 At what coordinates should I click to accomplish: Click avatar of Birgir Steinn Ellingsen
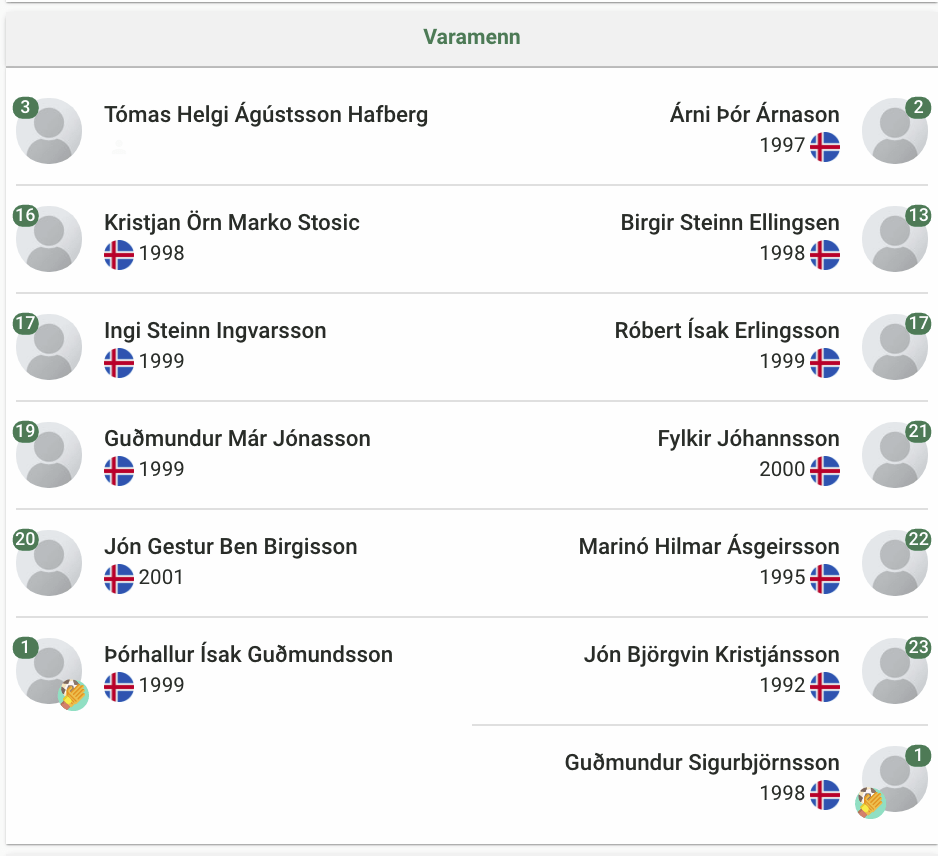tap(895, 239)
